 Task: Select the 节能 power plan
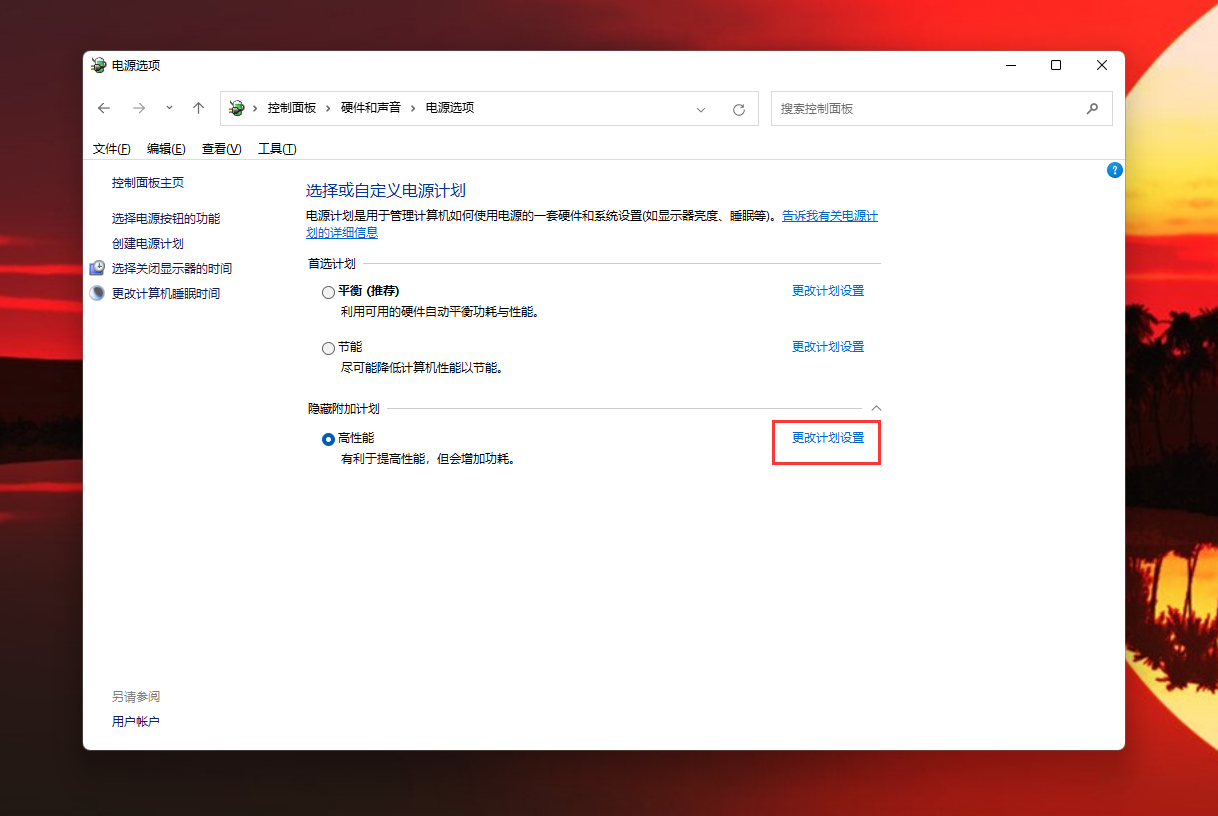pyautogui.click(x=328, y=347)
